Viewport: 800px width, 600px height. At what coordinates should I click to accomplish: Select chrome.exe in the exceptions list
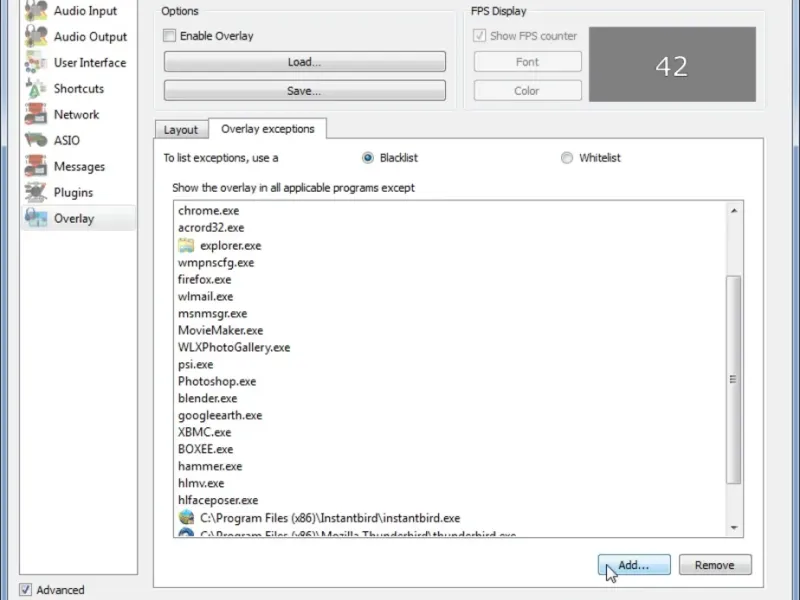click(209, 211)
